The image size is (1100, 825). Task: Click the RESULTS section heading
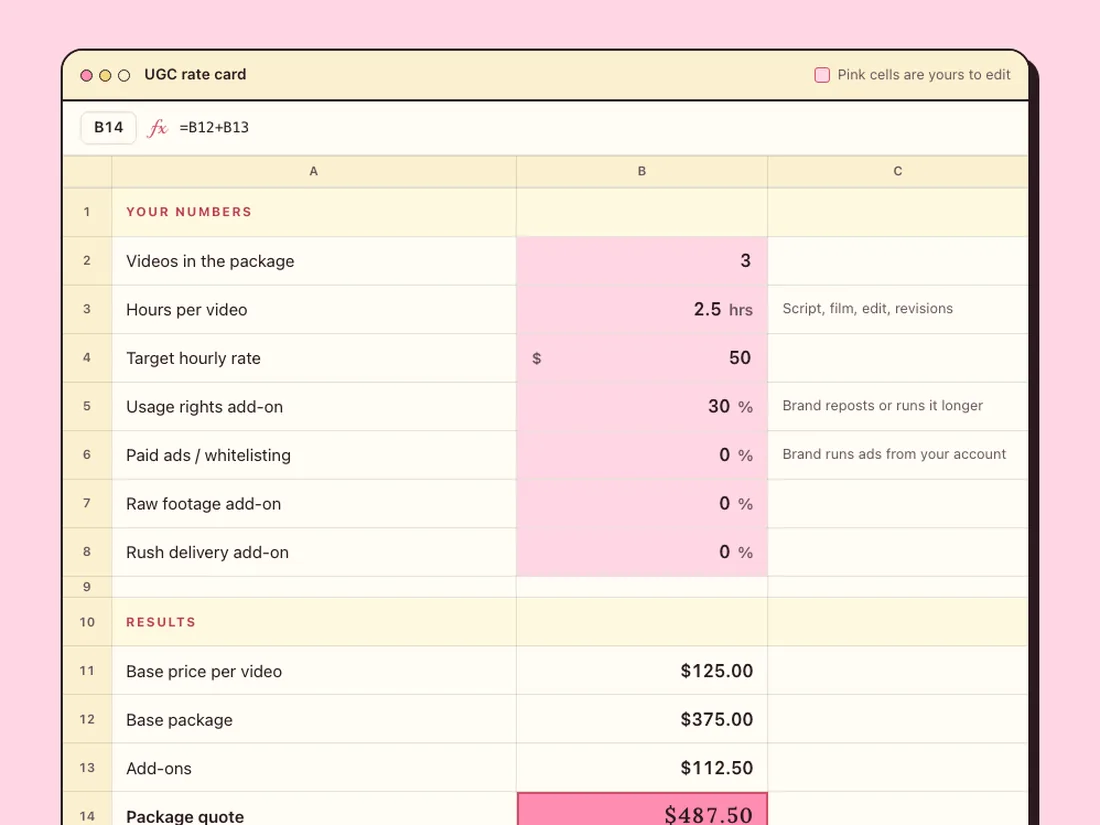tap(161, 622)
